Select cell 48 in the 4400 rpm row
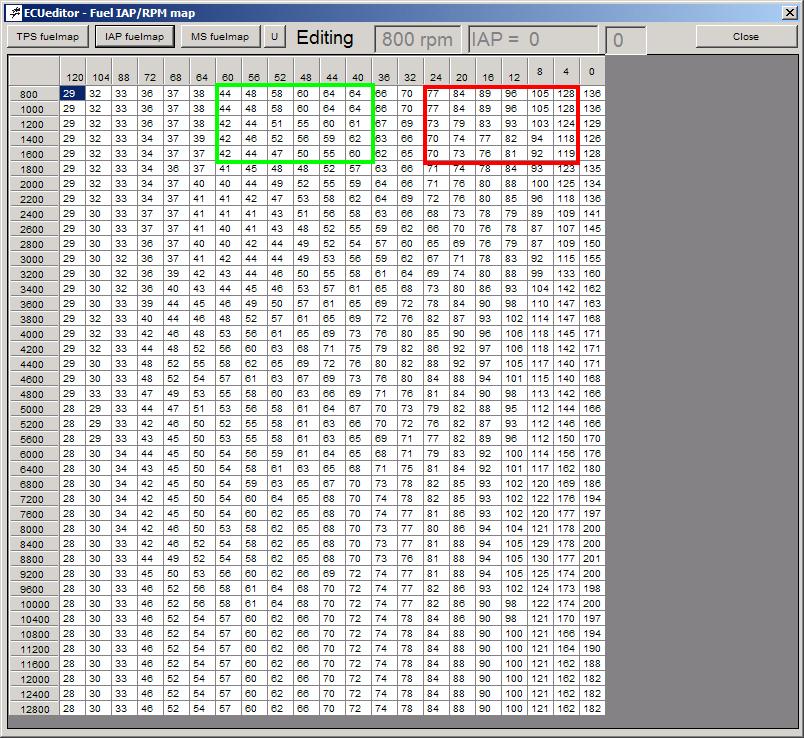Screen dimensions: 804x738 151,364
